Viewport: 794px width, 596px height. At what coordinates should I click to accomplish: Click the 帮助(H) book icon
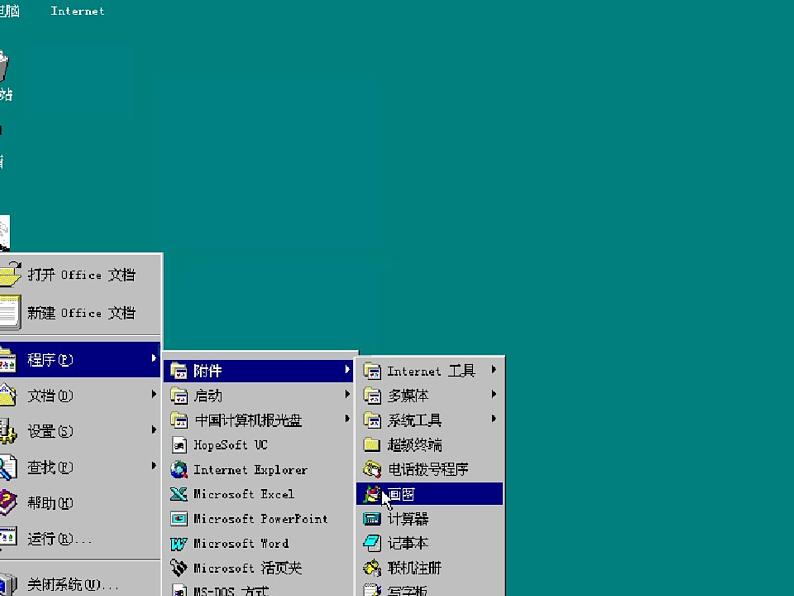(9, 502)
